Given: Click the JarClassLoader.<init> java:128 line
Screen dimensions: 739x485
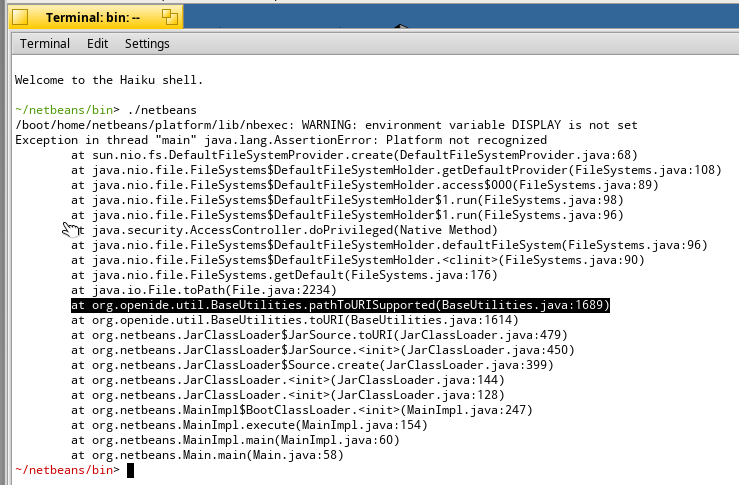Looking at the screenshot, I should coord(288,396).
